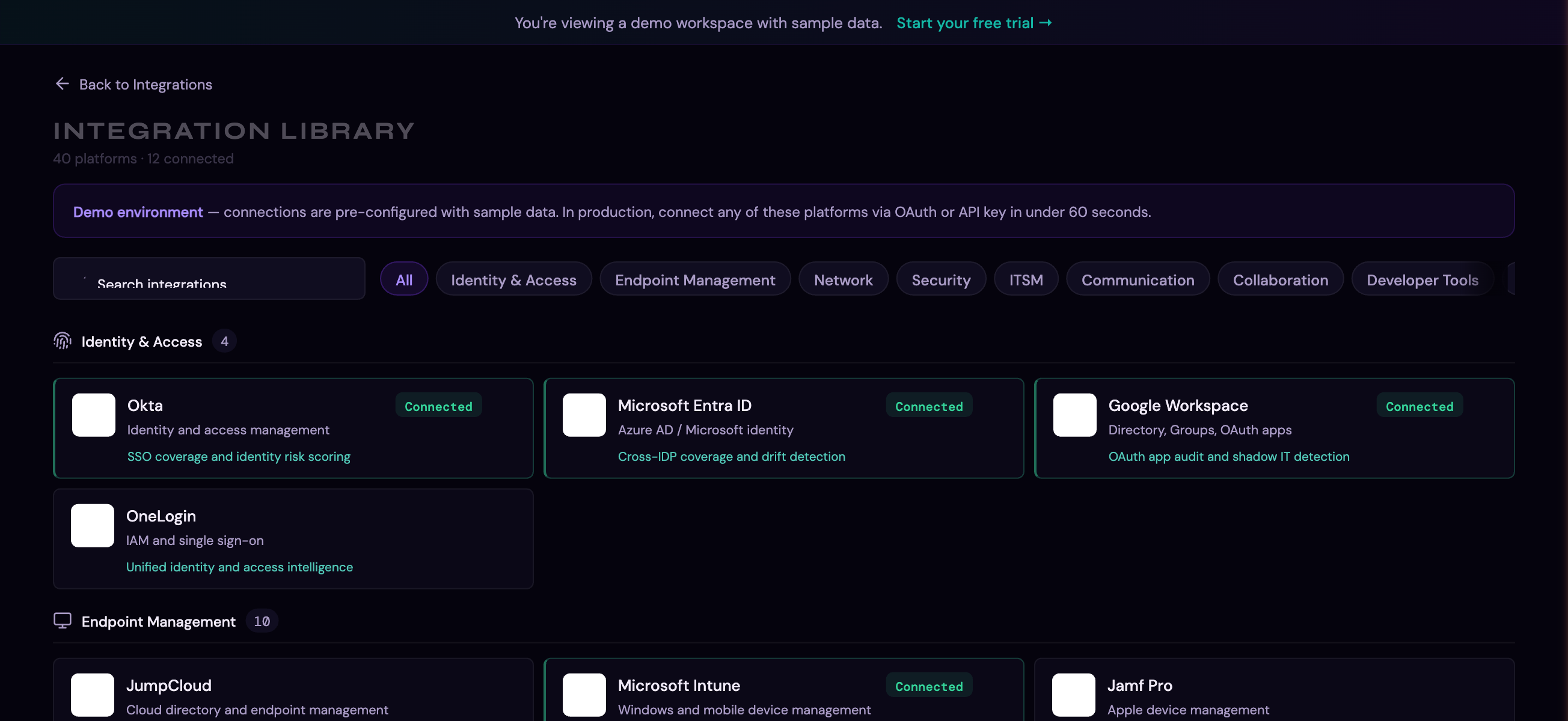
Task: Open the Google Workspace card title
Action: [x=1177, y=405]
